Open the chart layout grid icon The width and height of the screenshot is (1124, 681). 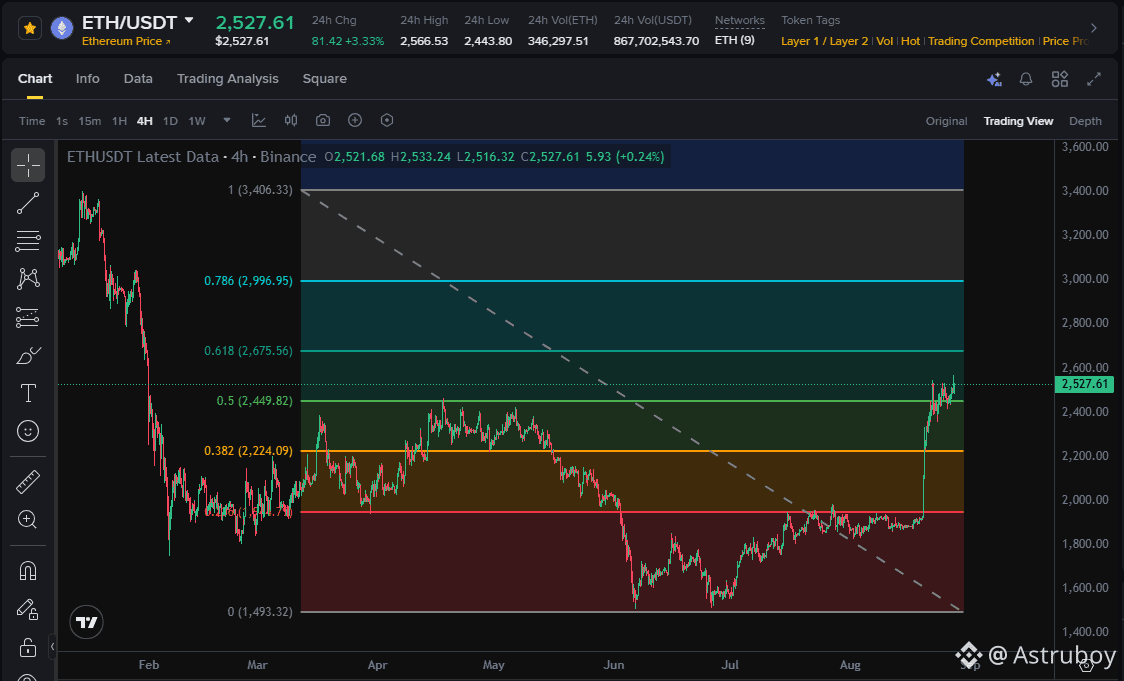point(1059,80)
